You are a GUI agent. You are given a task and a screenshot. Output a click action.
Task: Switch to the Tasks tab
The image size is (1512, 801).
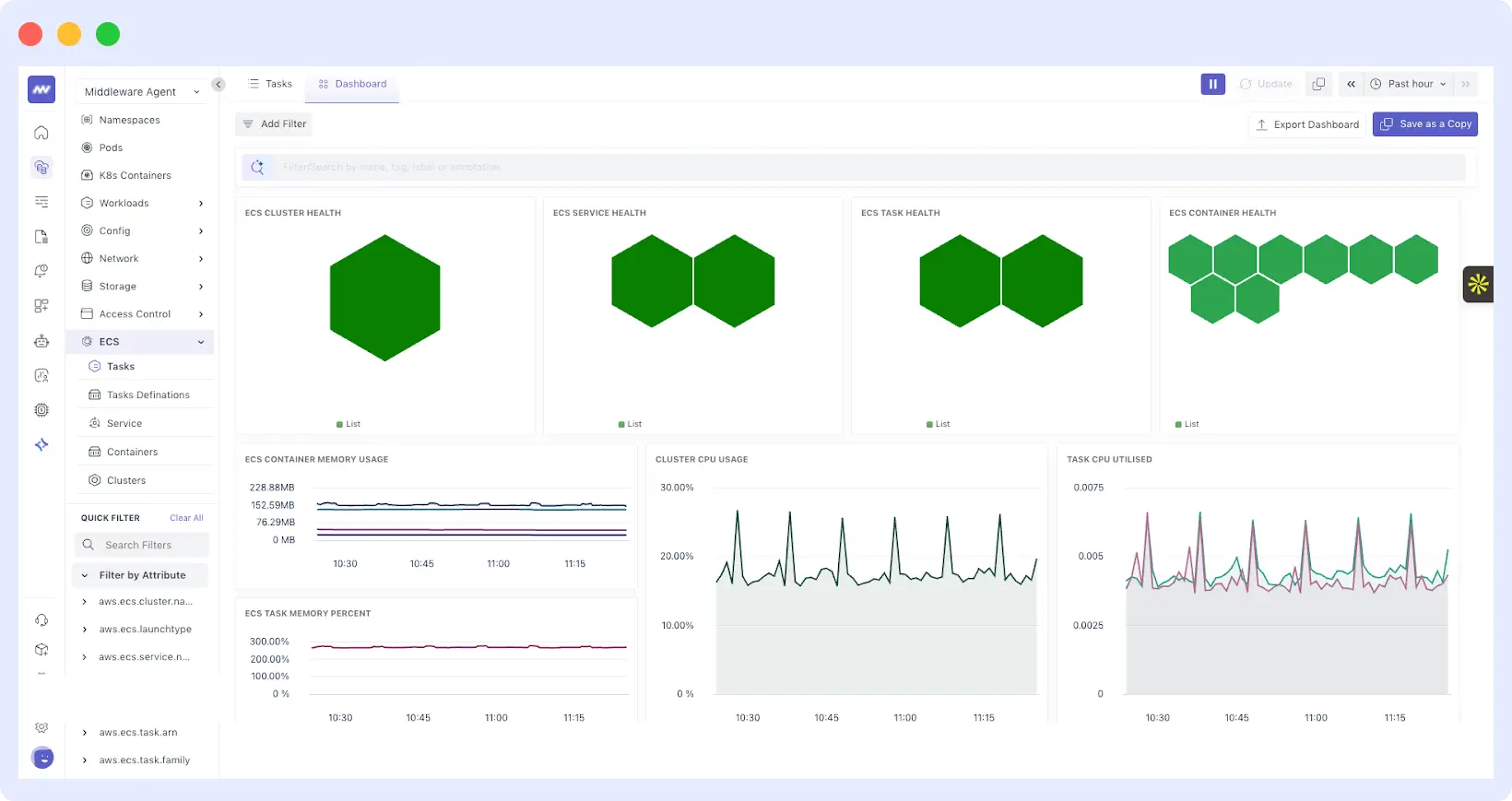[270, 84]
